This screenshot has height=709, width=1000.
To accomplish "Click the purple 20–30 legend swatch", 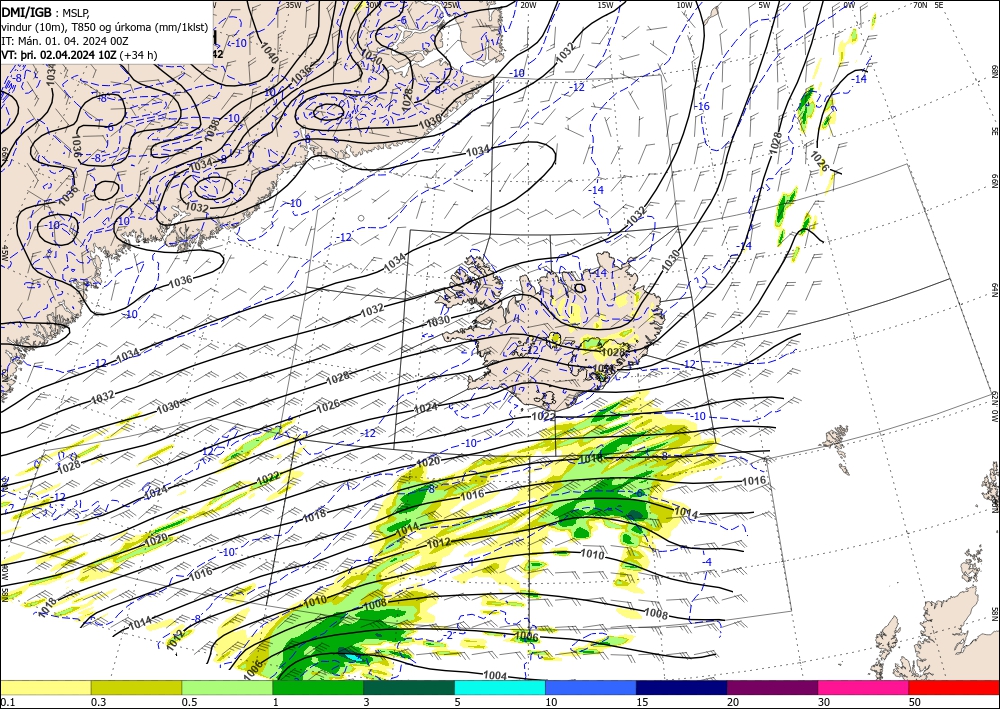I will [x=772, y=687].
